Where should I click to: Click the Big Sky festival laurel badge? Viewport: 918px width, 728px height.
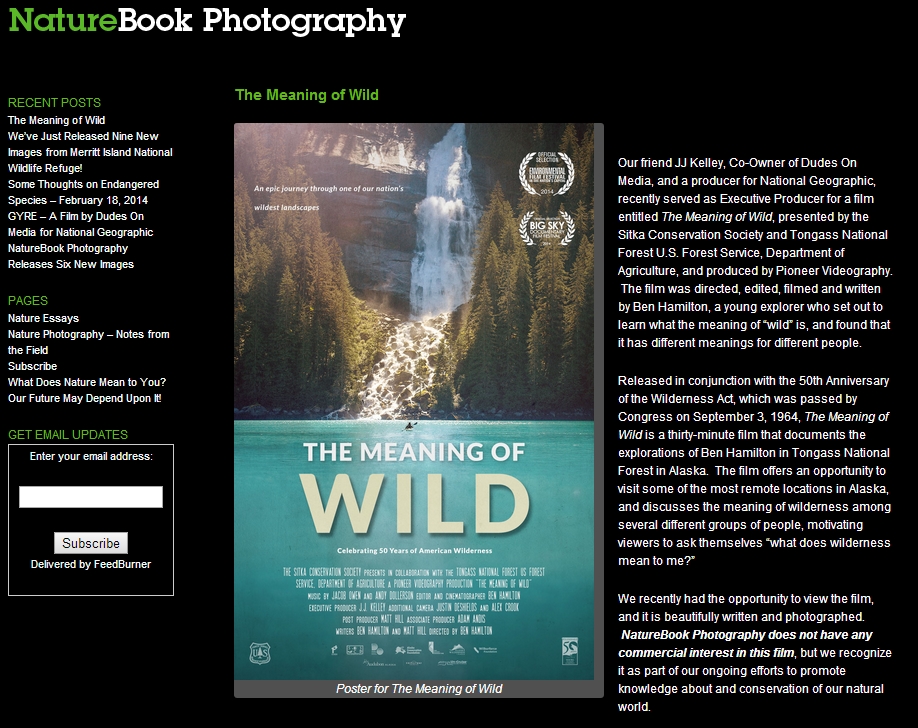(547, 227)
